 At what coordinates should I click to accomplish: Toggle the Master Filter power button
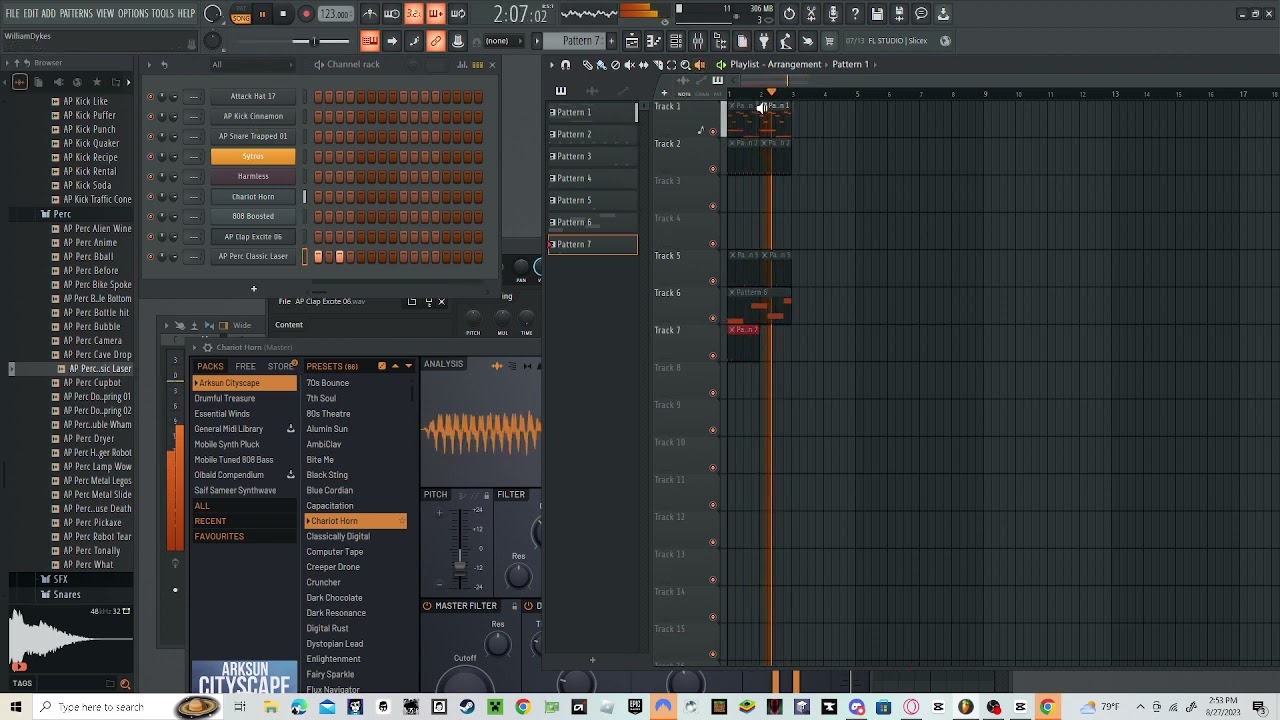tap(427, 606)
